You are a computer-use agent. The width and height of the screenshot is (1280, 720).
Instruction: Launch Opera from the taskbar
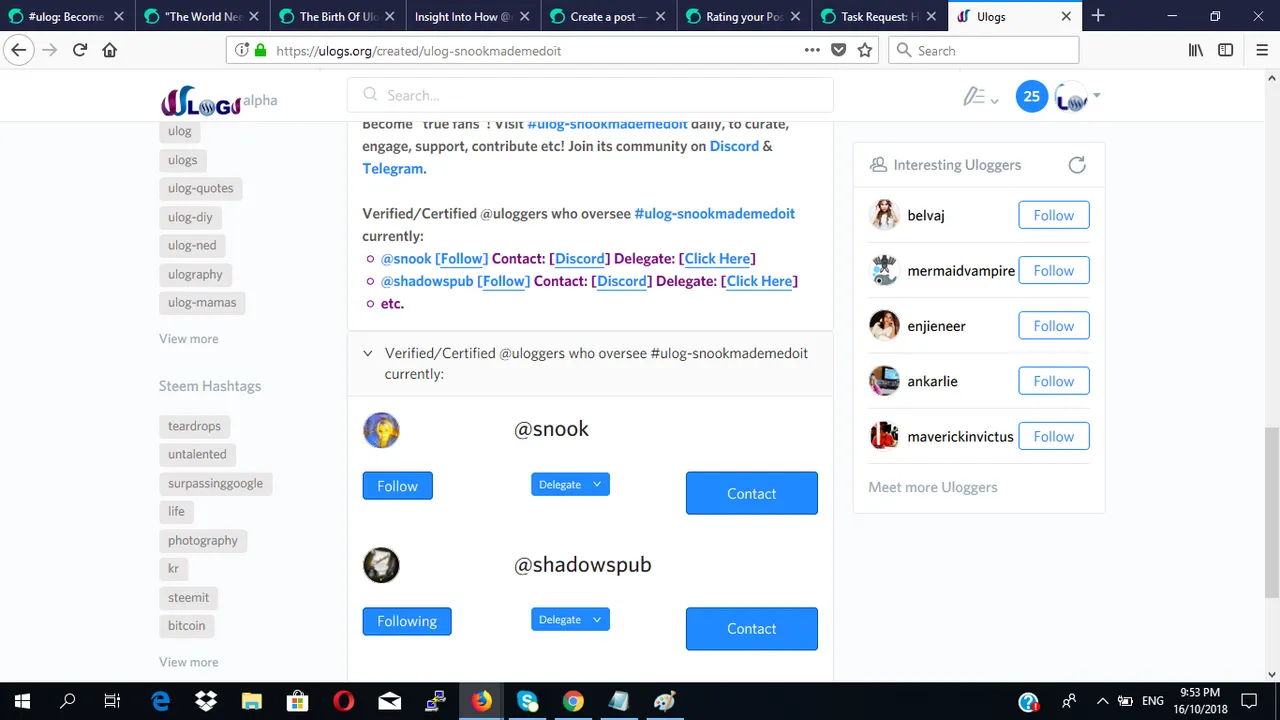[343, 701]
